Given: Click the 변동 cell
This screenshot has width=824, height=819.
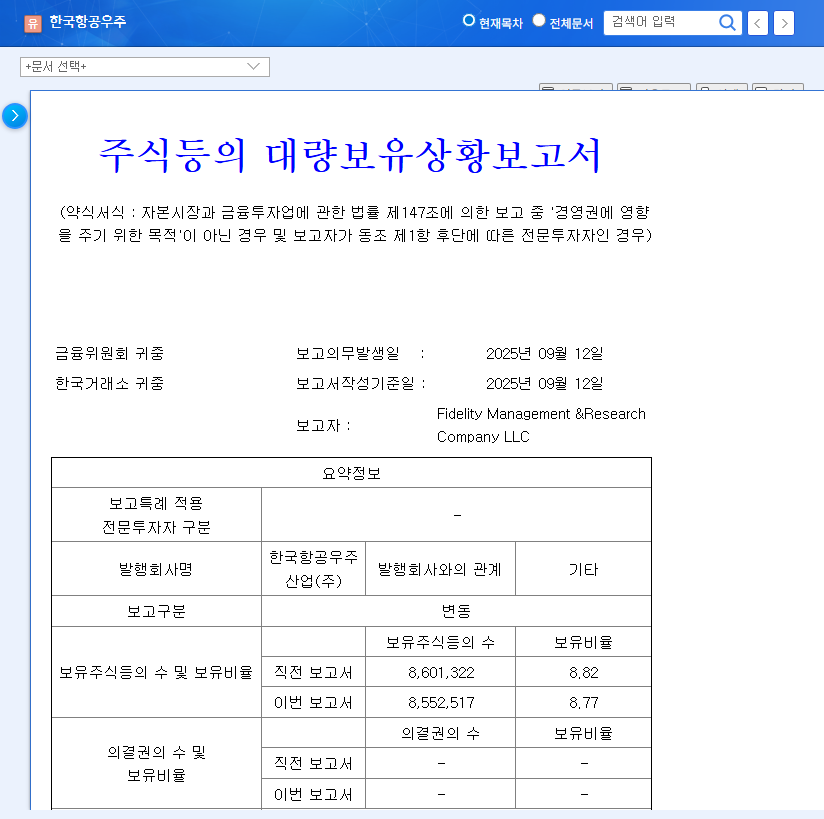Looking at the screenshot, I should click(456, 611).
